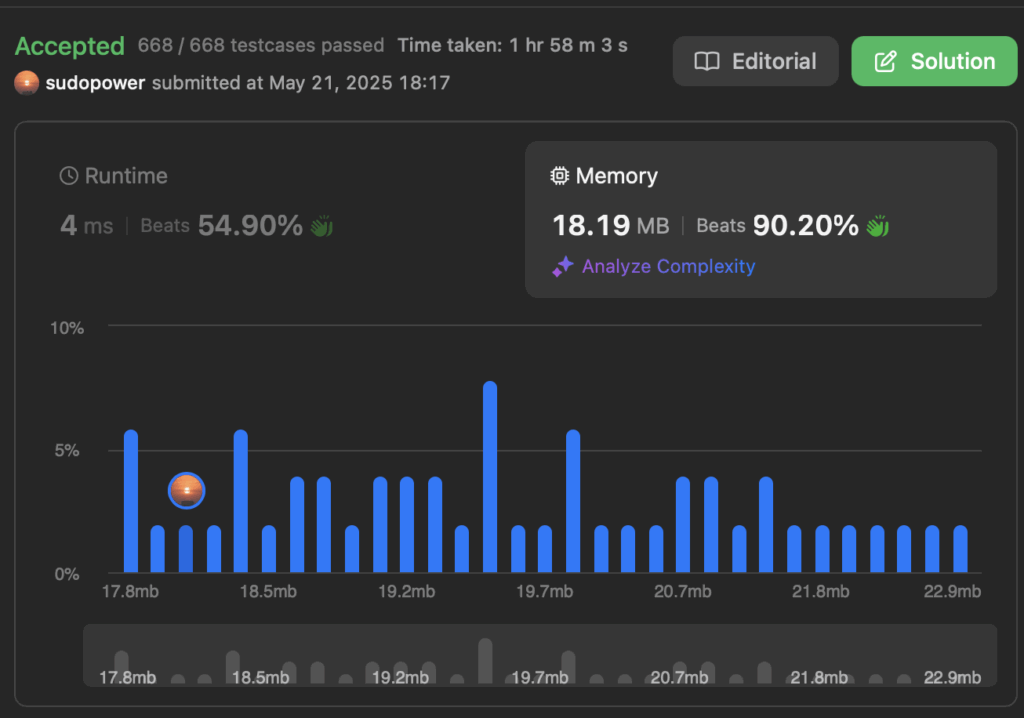Screen dimensions: 1024x718
Task: Click the sudopower avatar next to username
Action: tap(27, 83)
